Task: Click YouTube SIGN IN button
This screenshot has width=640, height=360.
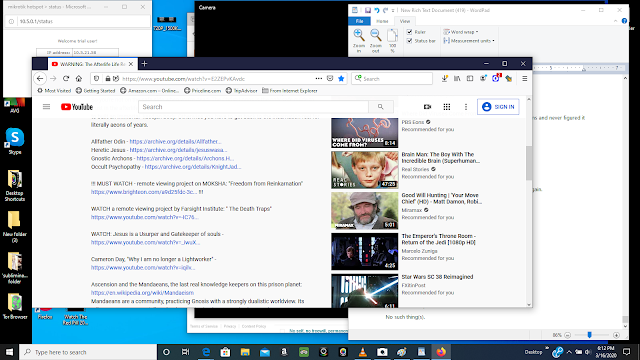Action: point(498,107)
